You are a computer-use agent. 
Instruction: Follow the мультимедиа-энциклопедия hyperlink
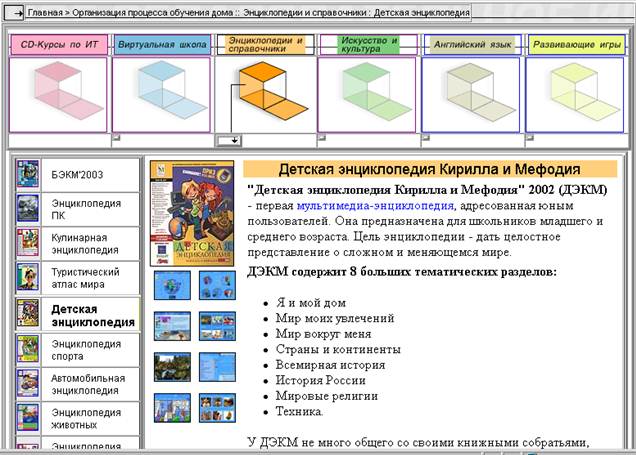[375, 206]
